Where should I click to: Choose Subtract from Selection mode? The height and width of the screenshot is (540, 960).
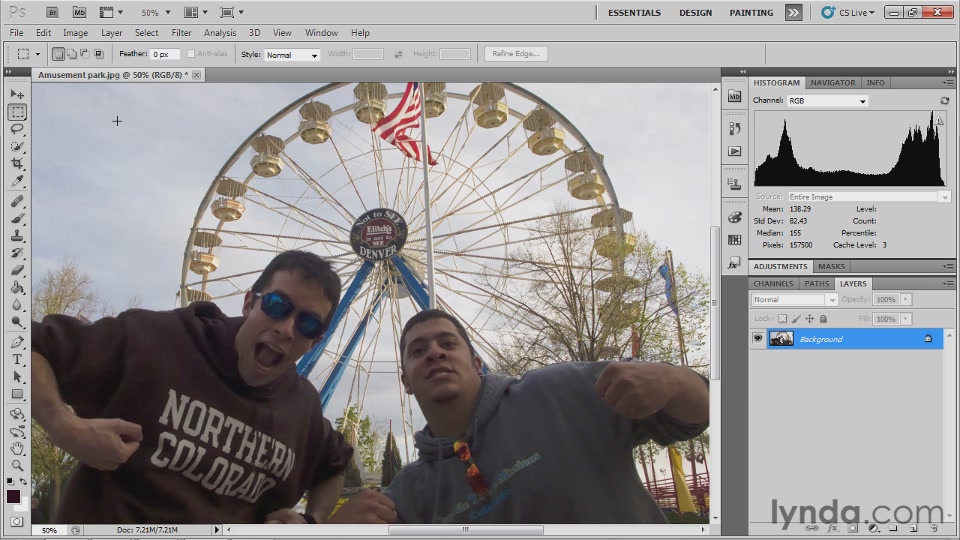pyautogui.click(x=85, y=54)
